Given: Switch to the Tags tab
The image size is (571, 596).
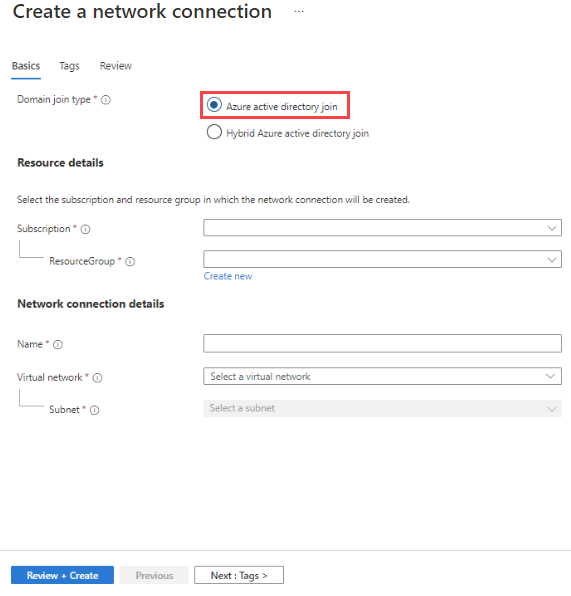Looking at the screenshot, I should click(69, 66).
